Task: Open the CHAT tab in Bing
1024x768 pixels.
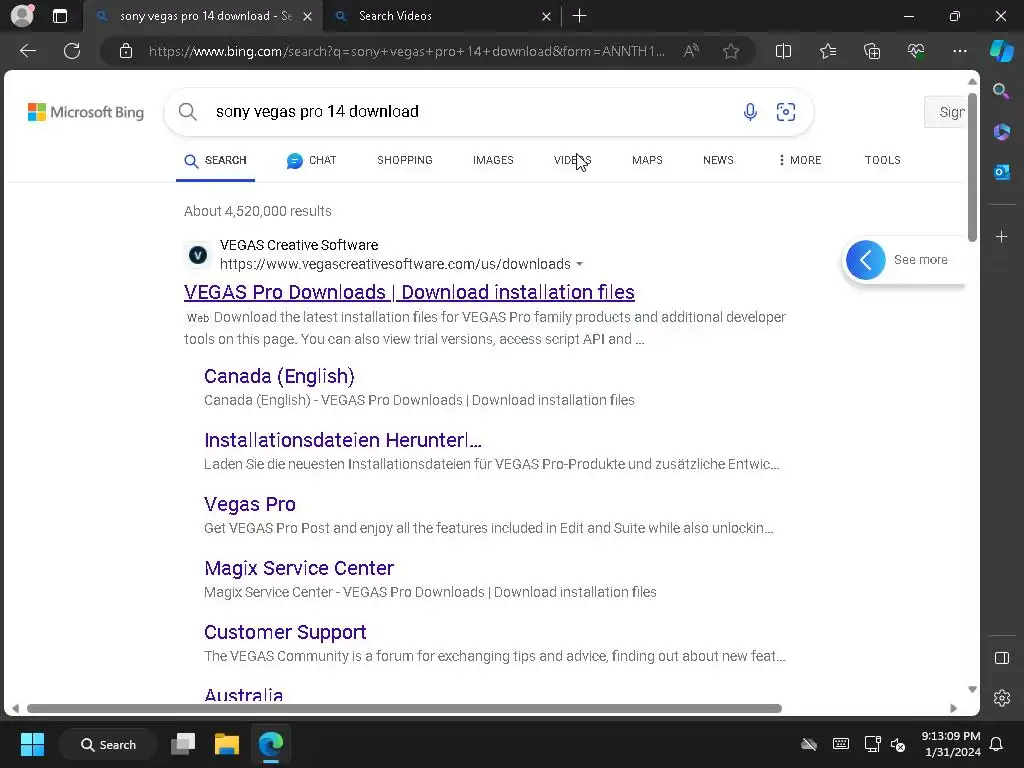Action: [x=312, y=160]
